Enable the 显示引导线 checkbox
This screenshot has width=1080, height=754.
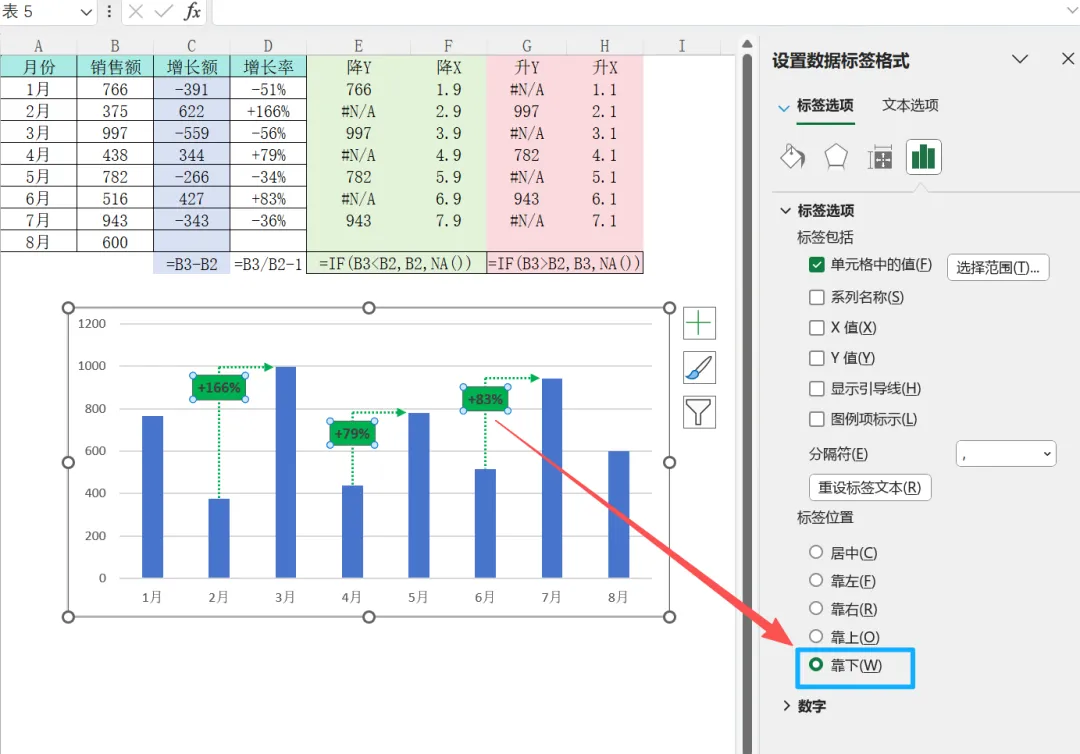tap(816, 389)
